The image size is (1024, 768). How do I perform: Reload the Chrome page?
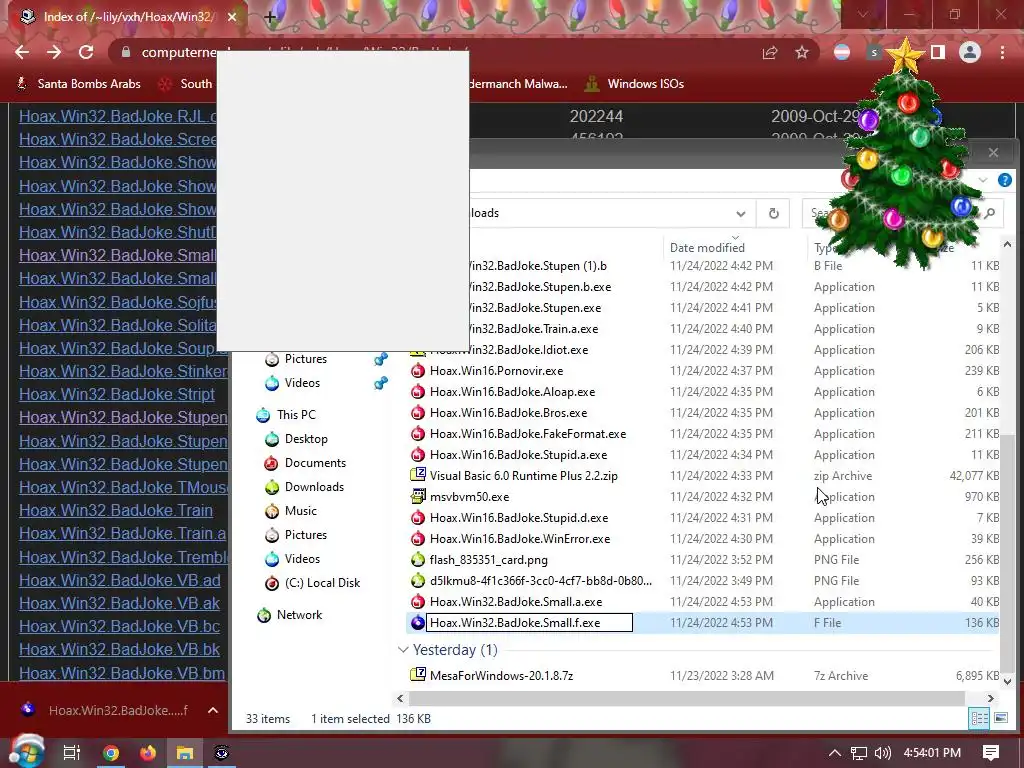tap(86, 52)
